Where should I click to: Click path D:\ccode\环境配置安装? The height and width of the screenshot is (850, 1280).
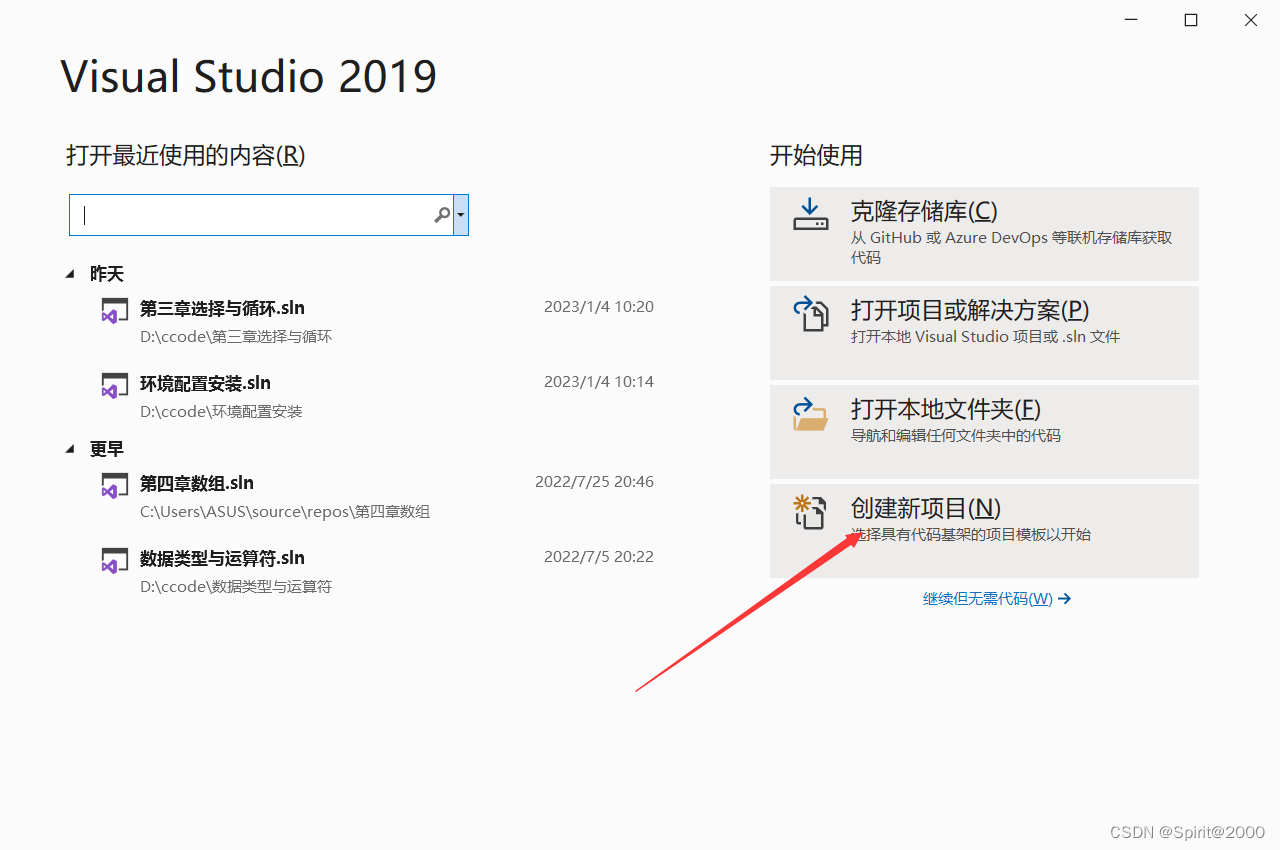(x=221, y=412)
